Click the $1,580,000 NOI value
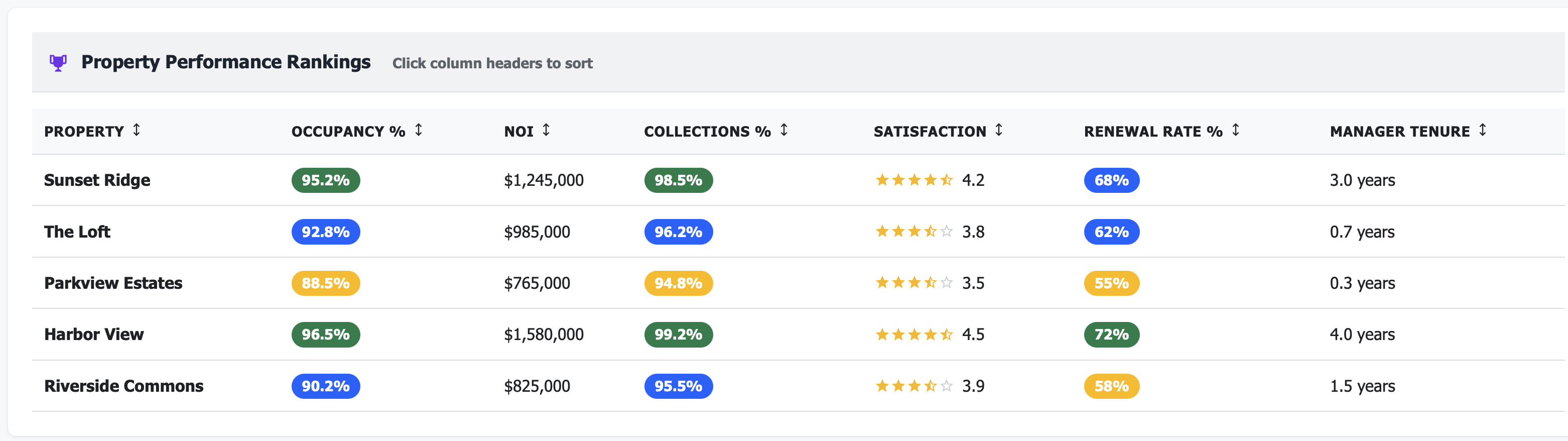 click(x=544, y=335)
